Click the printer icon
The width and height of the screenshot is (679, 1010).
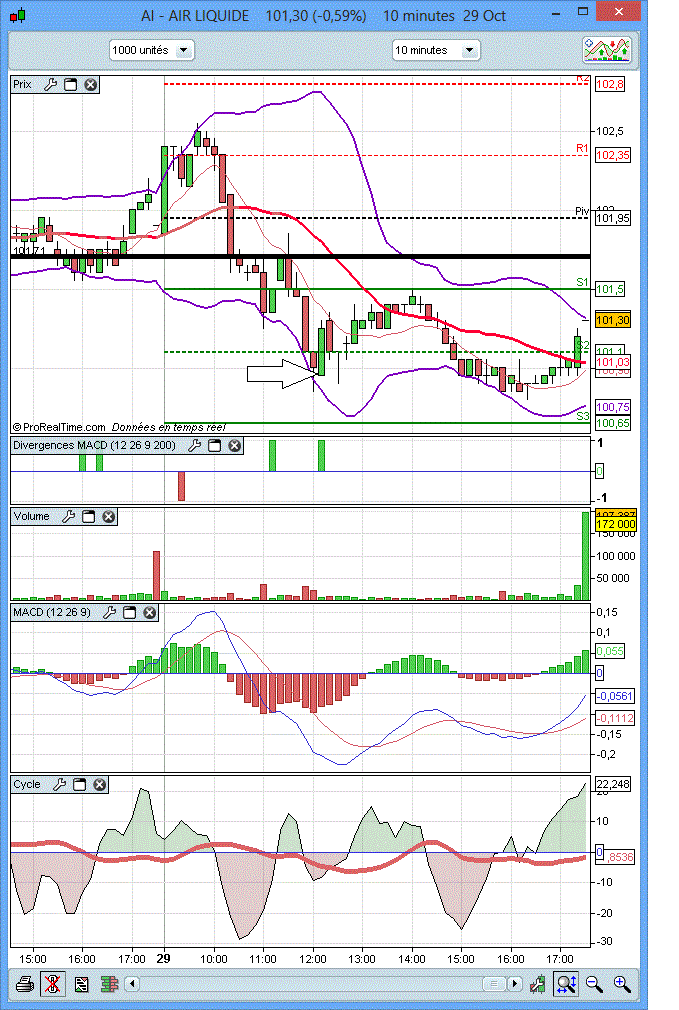click(25, 984)
